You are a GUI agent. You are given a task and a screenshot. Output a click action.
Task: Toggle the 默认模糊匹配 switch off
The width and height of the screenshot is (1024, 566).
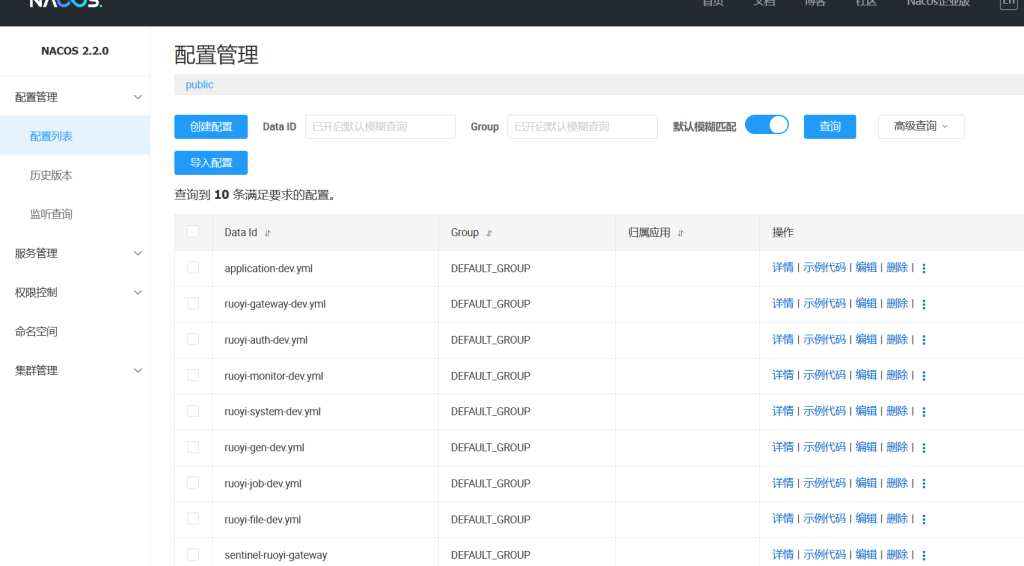[x=766, y=125]
